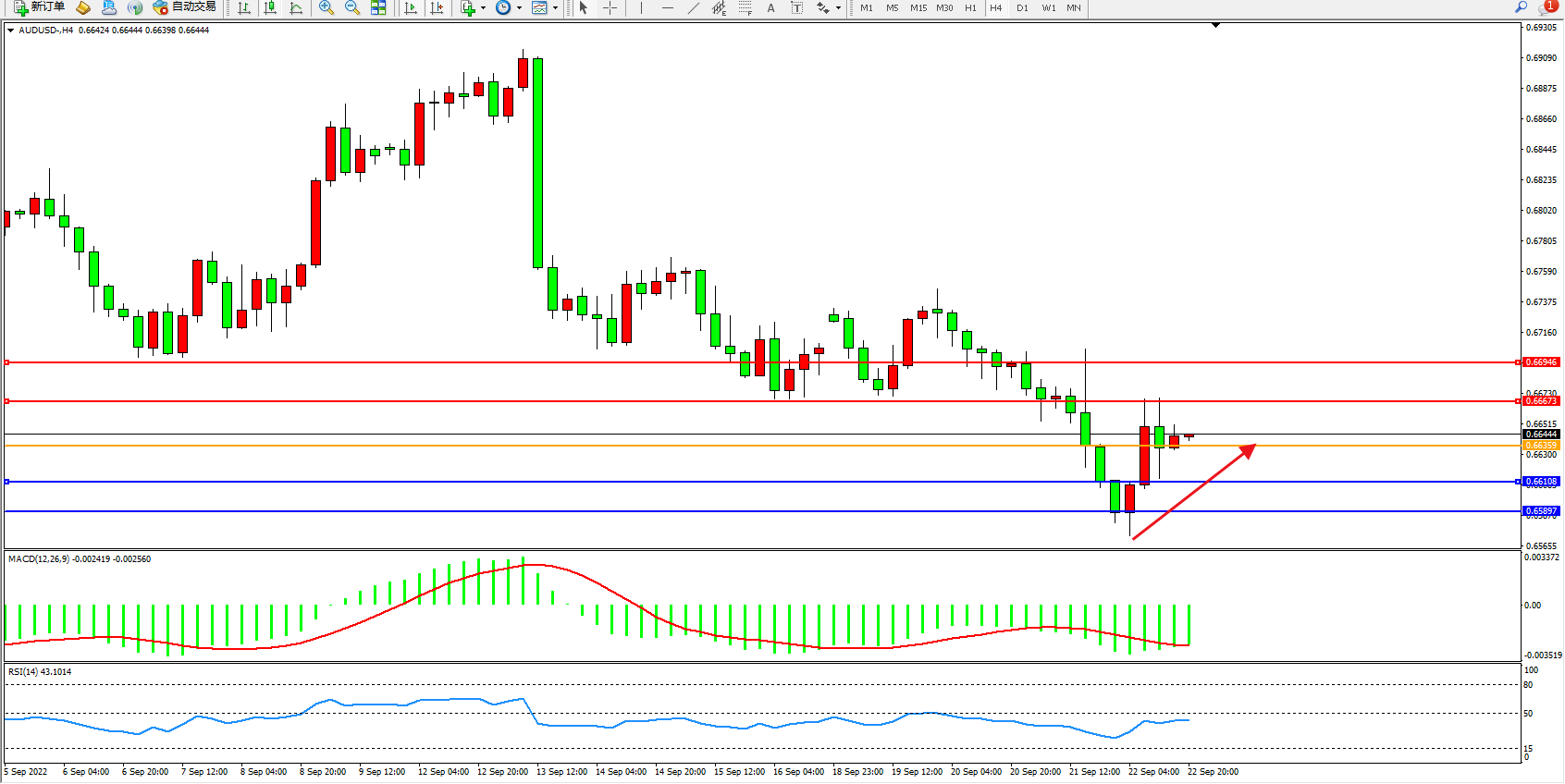Select the trendline drawing tool

(694, 7)
